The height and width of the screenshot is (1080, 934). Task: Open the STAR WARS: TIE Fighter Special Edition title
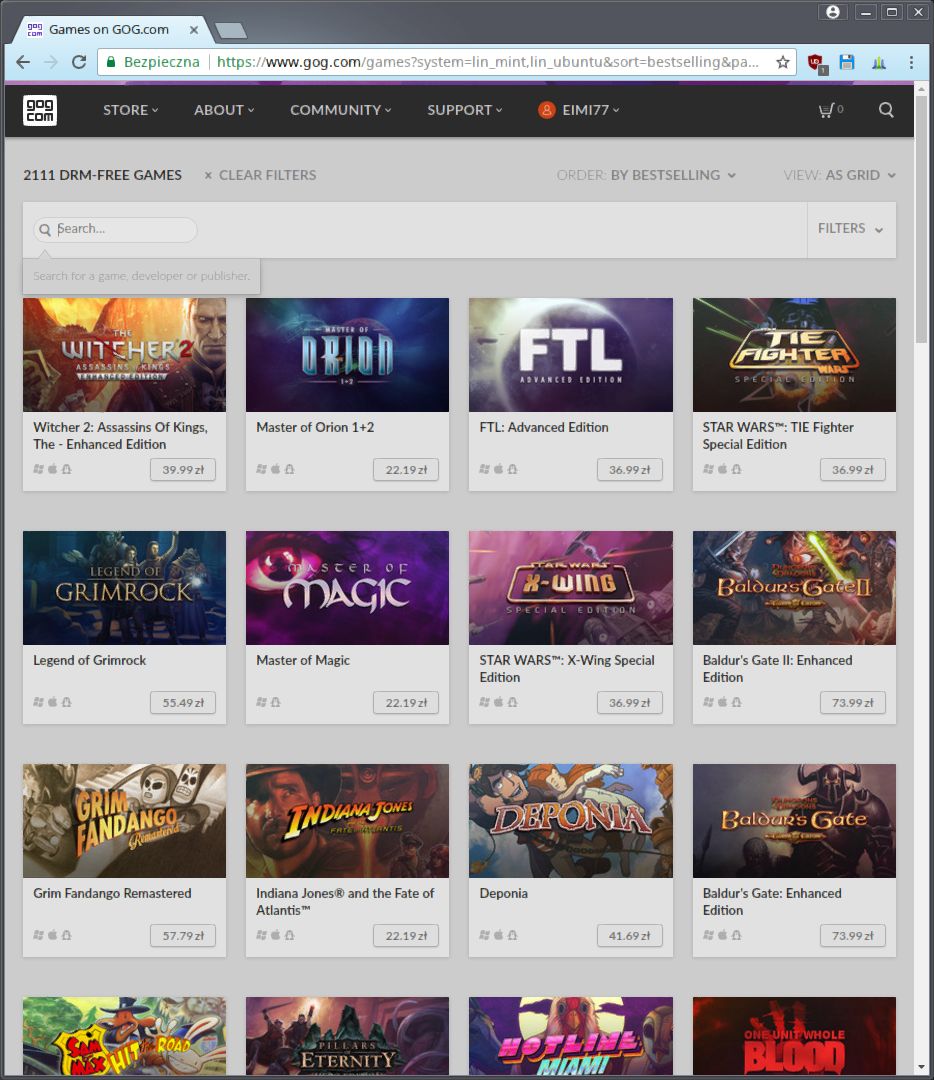[778, 436]
